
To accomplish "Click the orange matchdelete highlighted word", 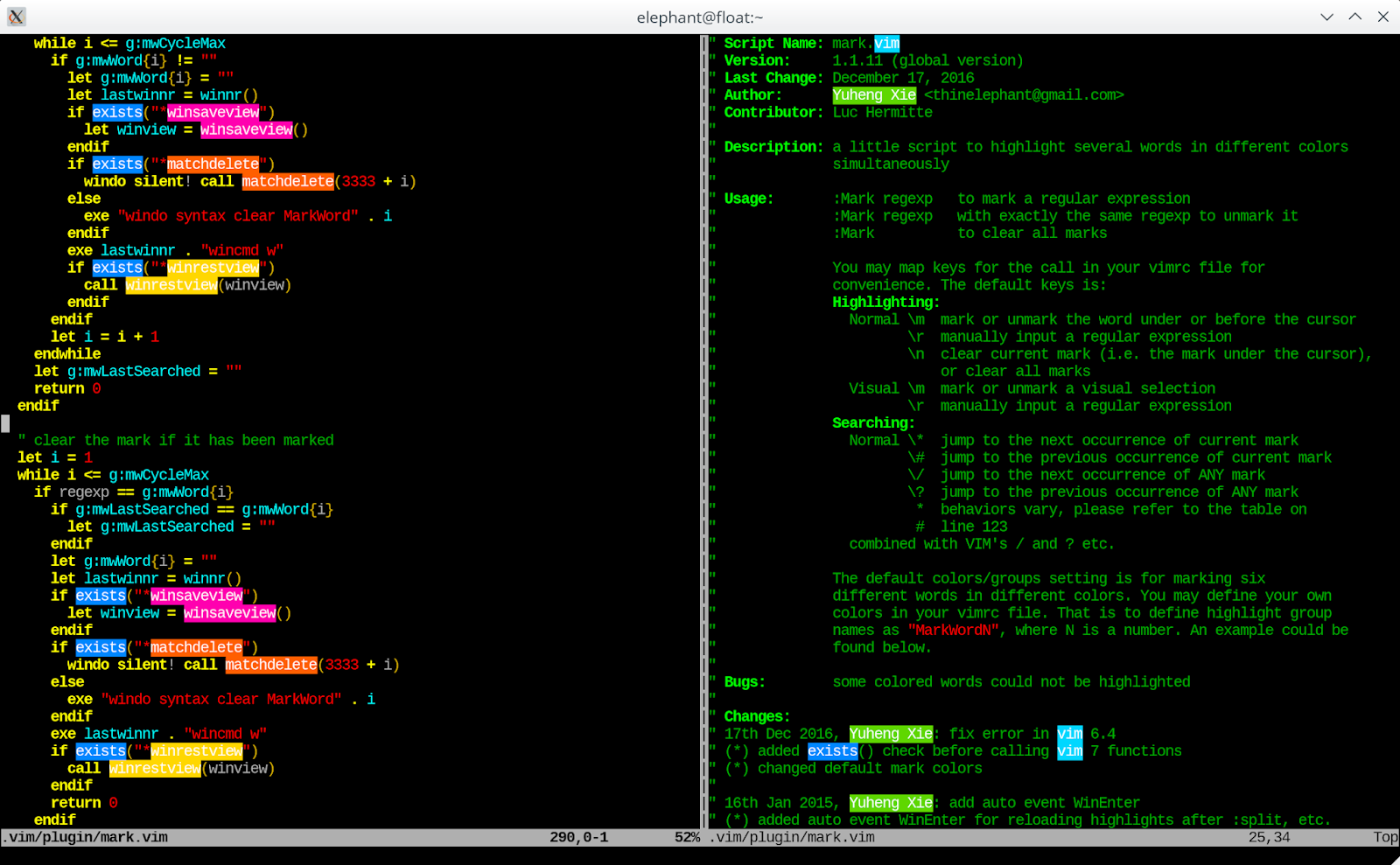I will pyautogui.click(x=287, y=181).
